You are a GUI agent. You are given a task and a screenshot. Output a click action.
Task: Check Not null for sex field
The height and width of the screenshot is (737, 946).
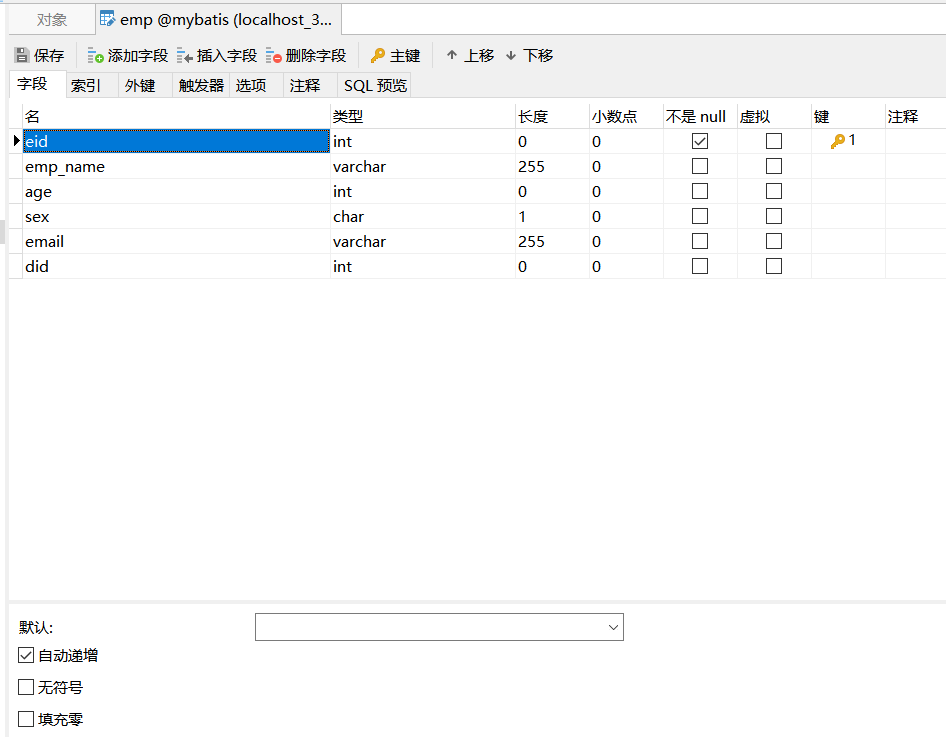click(x=700, y=216)
